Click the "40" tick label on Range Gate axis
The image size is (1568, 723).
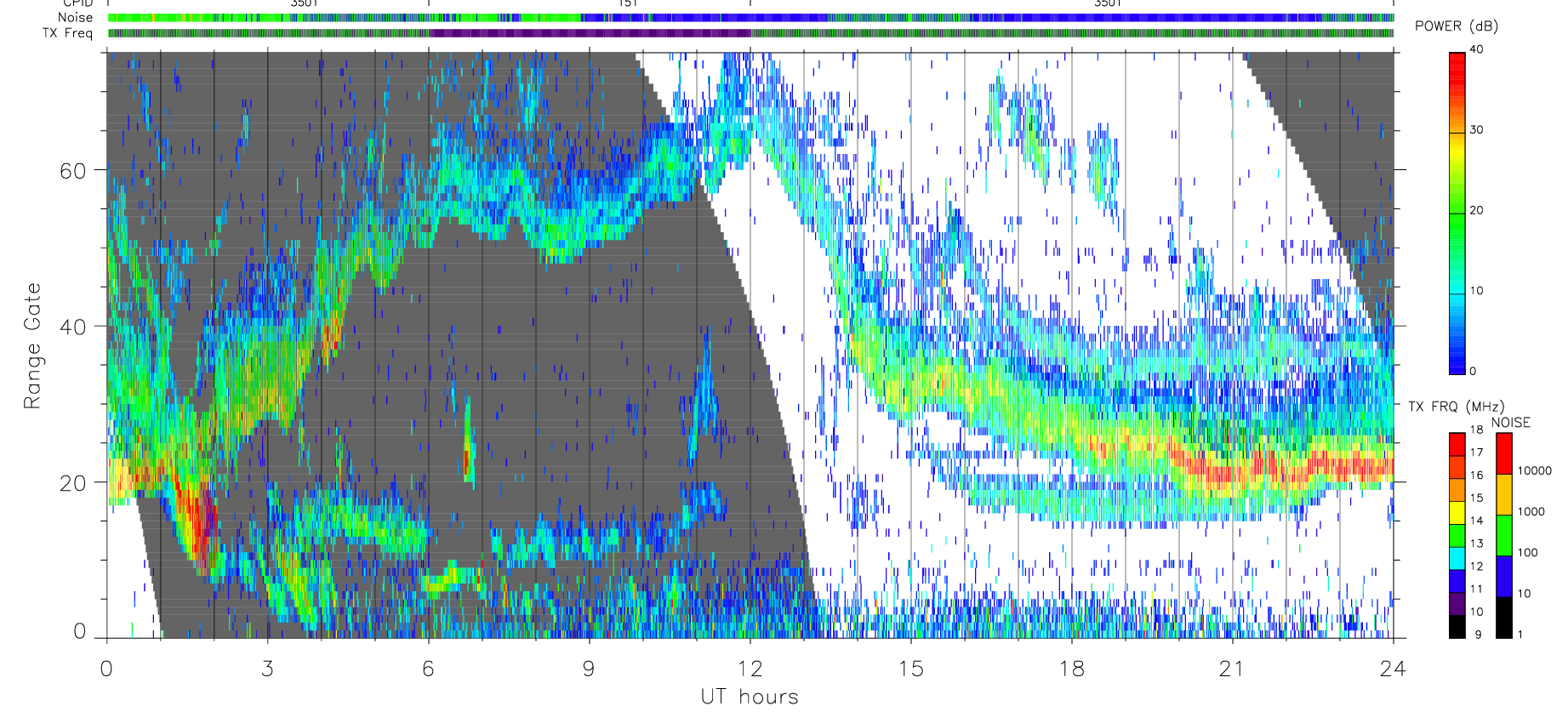(x=73, y=327)
